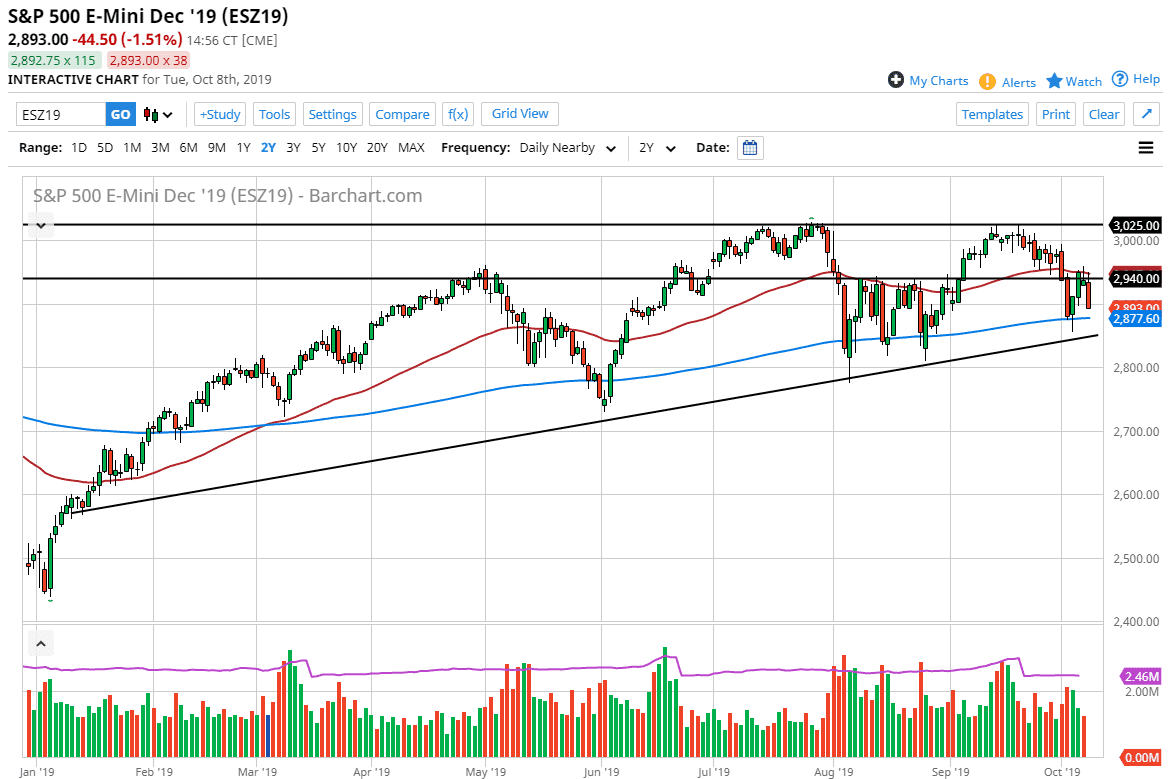This screenshot has height=779, width=1171.
Task: Click the Clear button
Action: pos(1104,114)
